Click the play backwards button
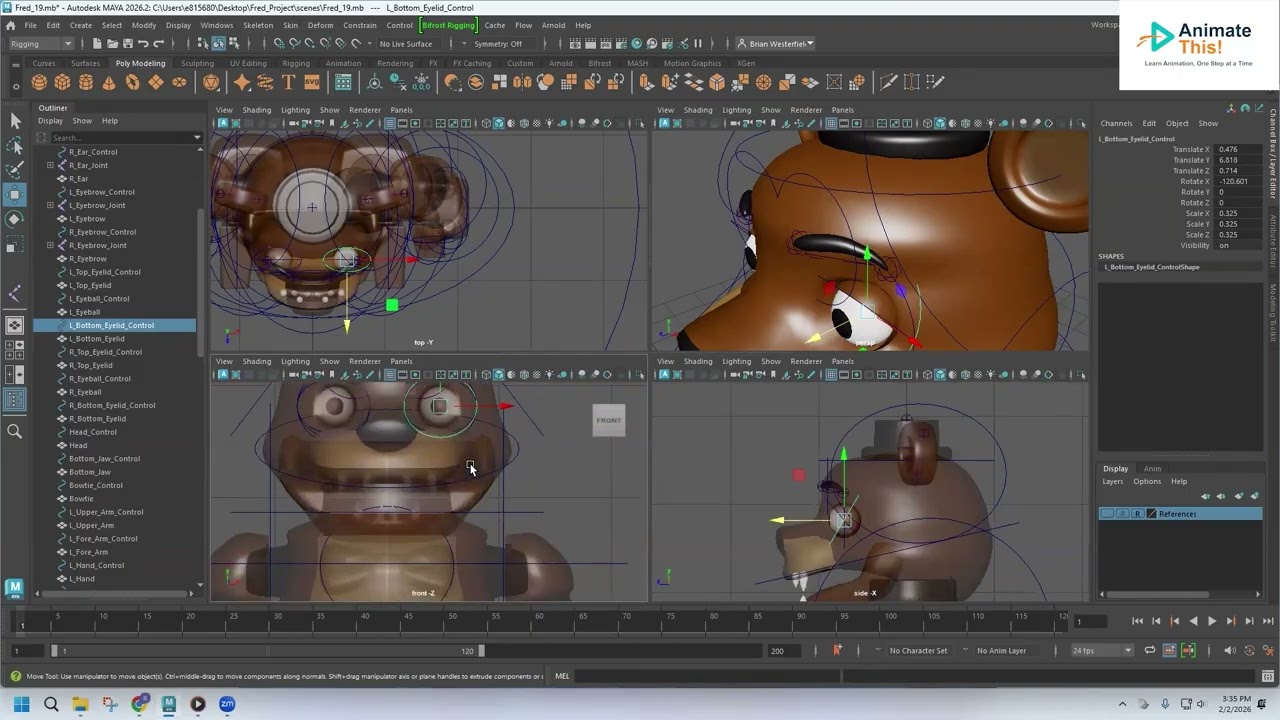 click(x=1193, y=621)
